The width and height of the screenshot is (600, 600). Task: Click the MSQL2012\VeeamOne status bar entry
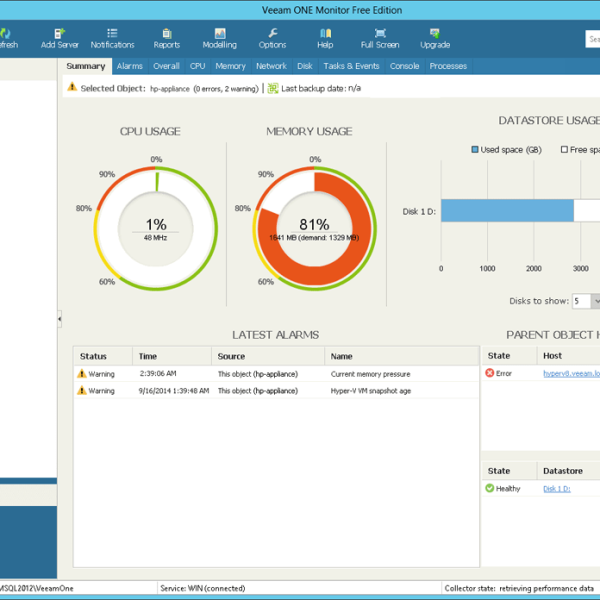pos(37,588)
